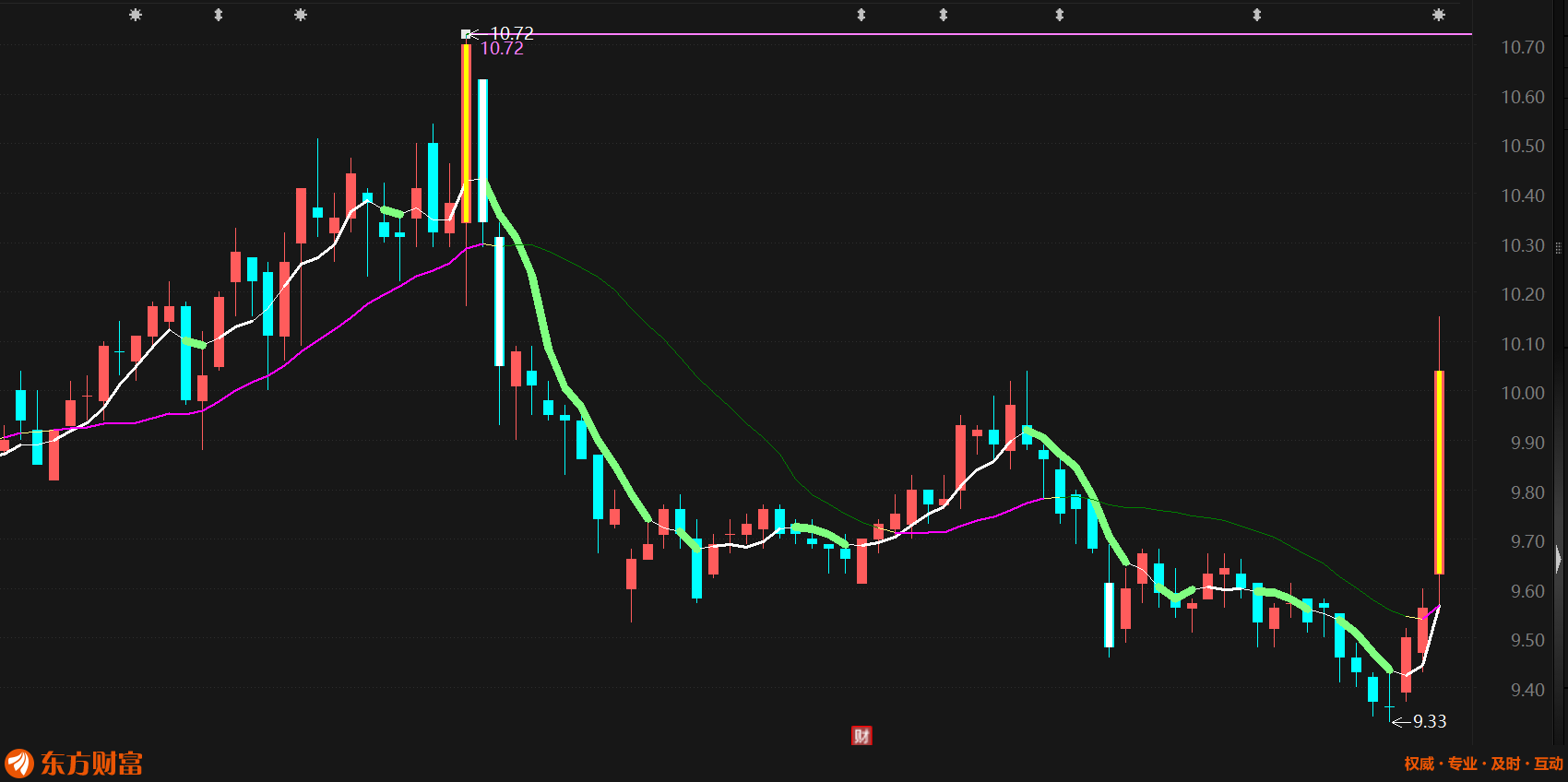Select the white 10.72 high price label
1568x782 pixels.
(x=512, y=33)
